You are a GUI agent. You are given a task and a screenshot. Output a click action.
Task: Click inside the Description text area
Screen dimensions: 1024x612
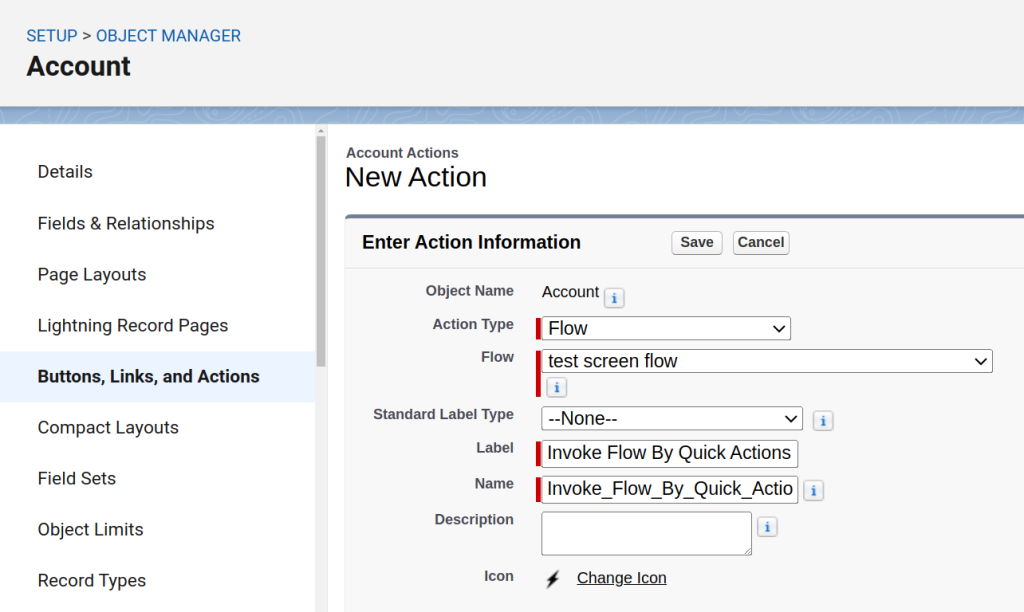[647, 534]
